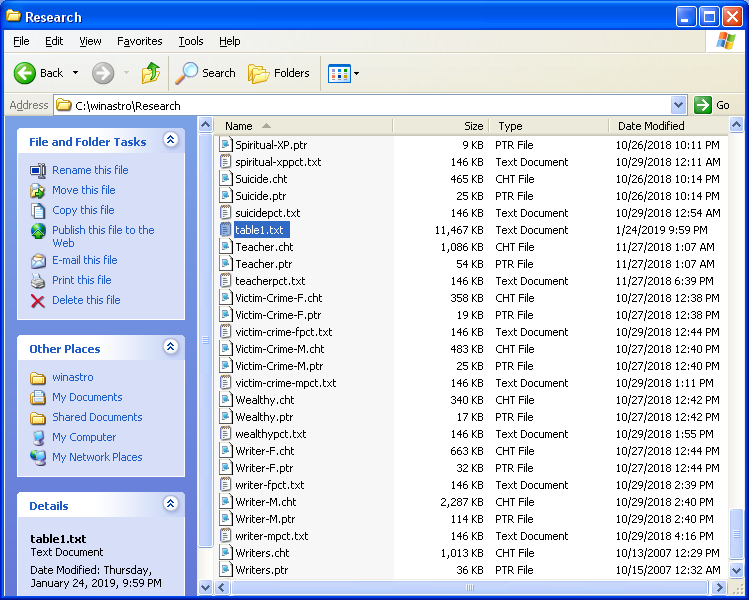The height and width of the screenshot is (600, 749).
Task: Click the Delete this file link
Action: (x=86, y=300)
